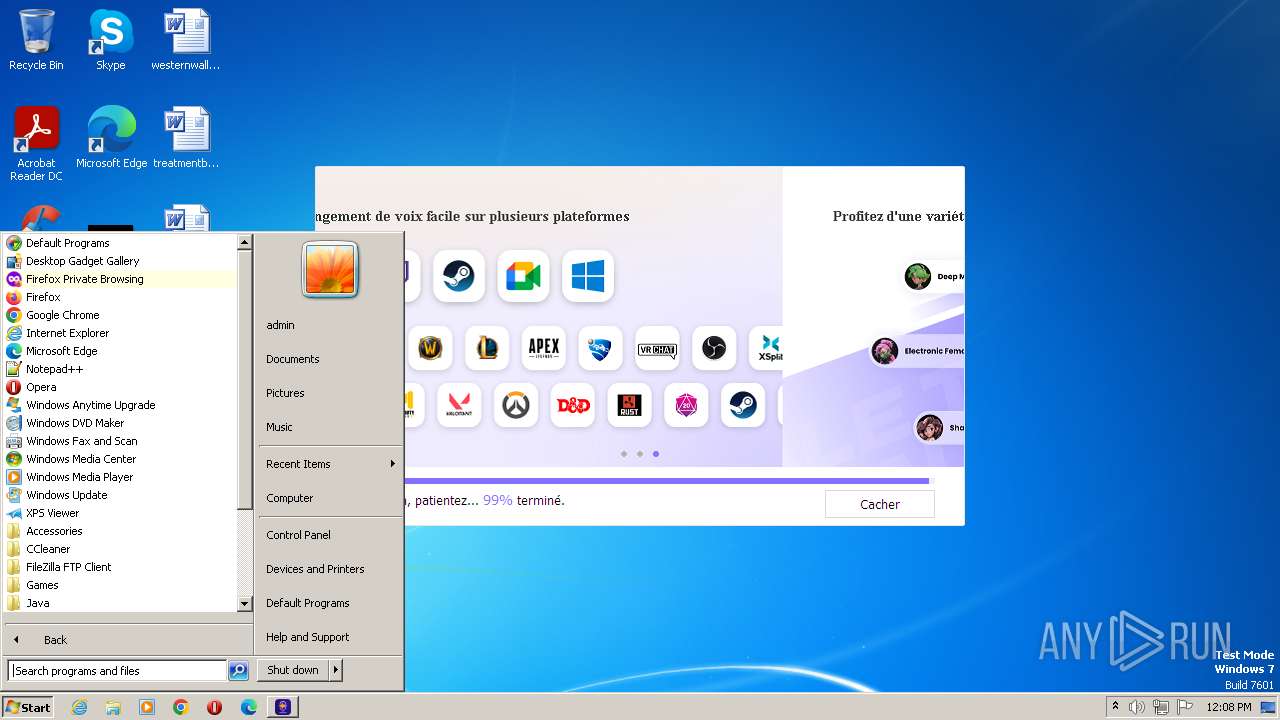
Task: Open Default Programs in the All Programs list
Action: coord(120,243)
